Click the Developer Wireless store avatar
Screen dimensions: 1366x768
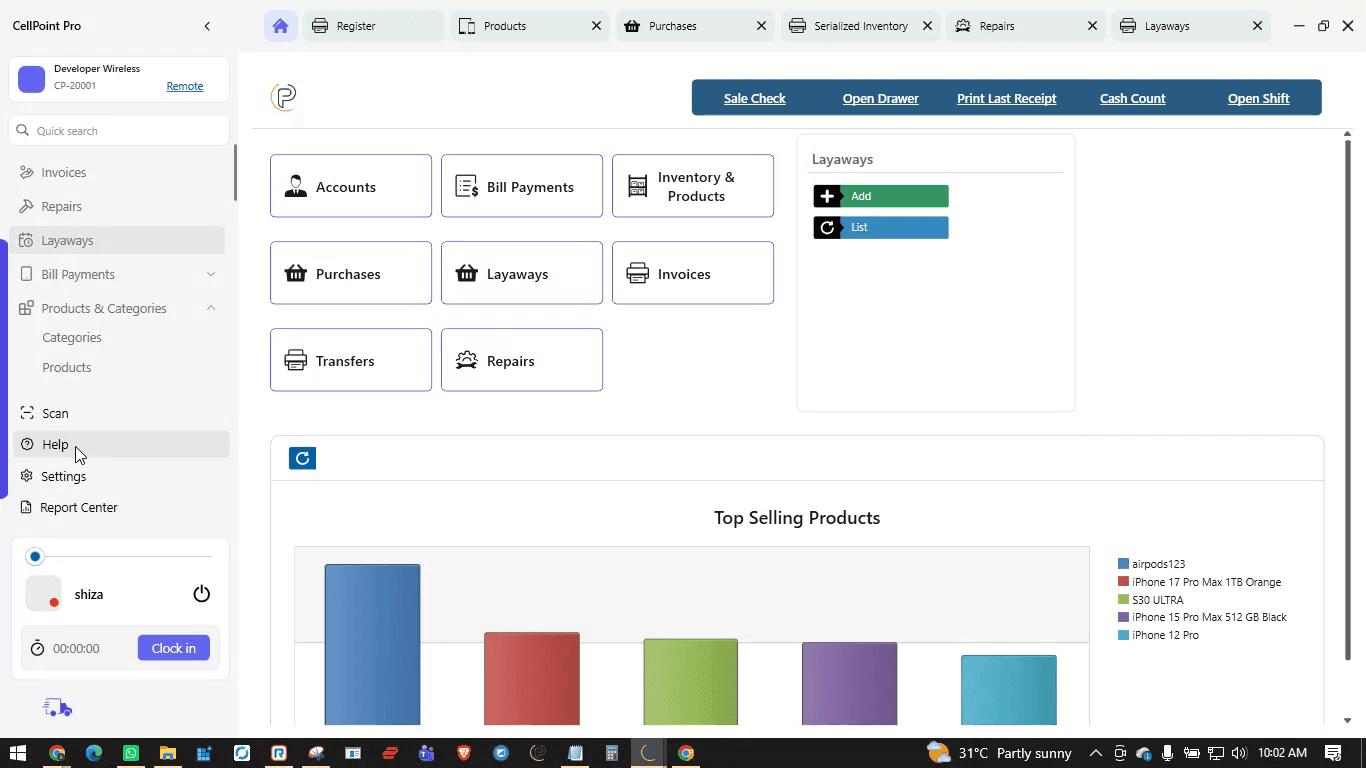click(x=32, y=79)
